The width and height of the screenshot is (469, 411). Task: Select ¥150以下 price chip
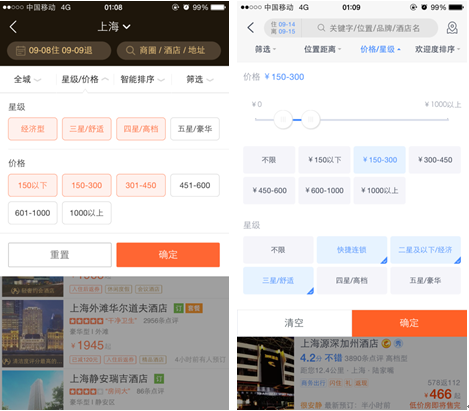pos(324,160)
